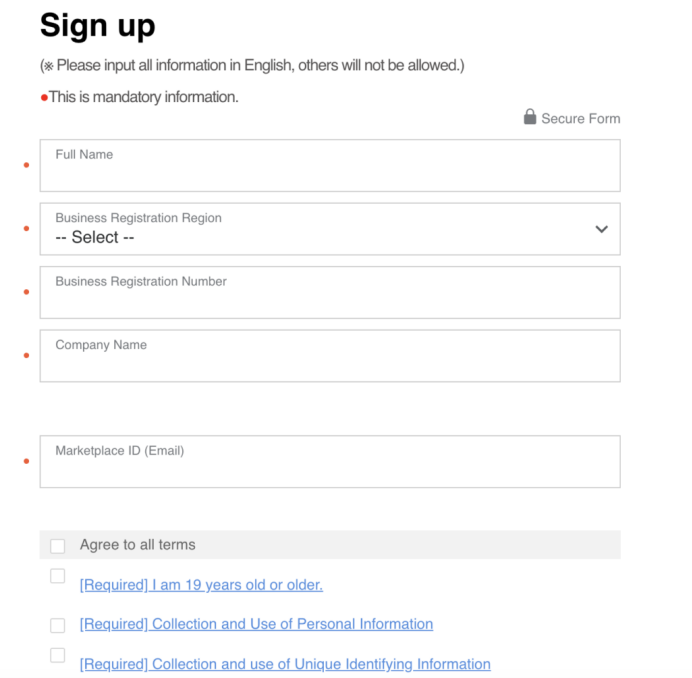Click into the Business Registration Number field
This screenshot has width=692, height=678.
click(330, 292)
